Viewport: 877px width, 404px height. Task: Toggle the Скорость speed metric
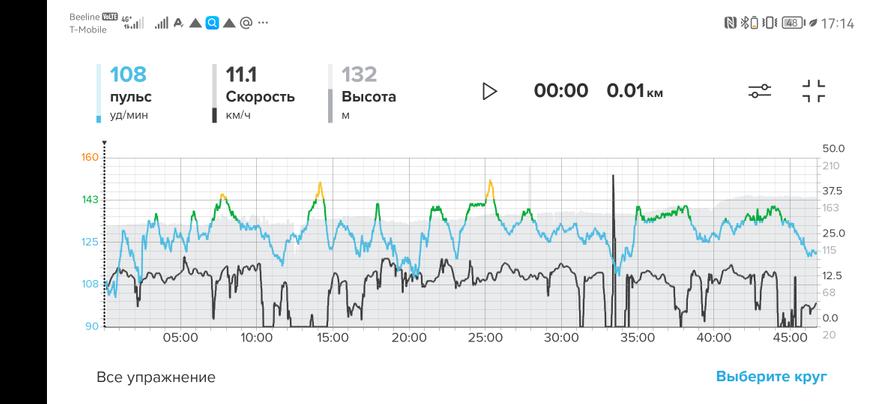pyautogui.click(x=254, y=93)
